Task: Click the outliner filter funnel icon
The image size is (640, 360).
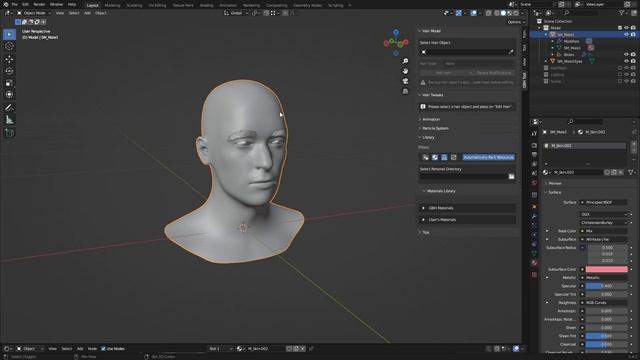Action: coord(622,13)
